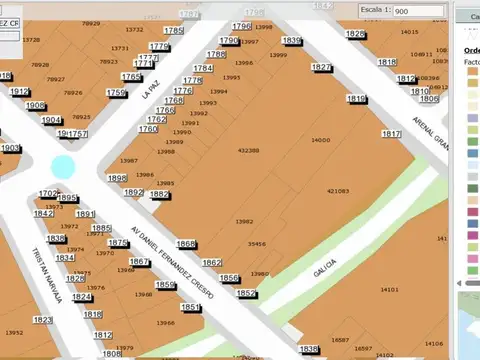Click door number label 1882
This screenshot has width=480, height=360.
[x=159, y=194]
